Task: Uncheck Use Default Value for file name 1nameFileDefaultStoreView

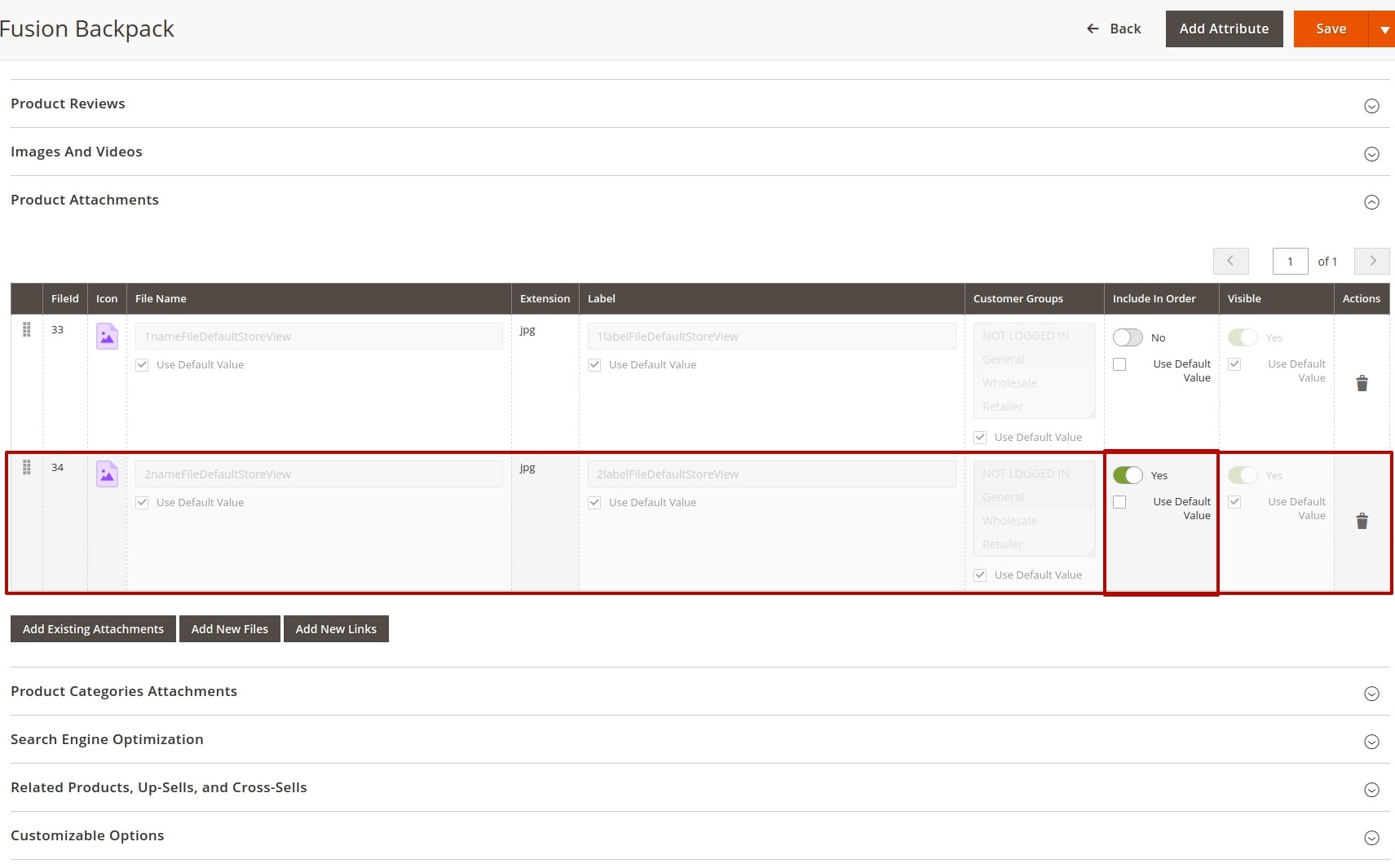Action: pos(142,364)
